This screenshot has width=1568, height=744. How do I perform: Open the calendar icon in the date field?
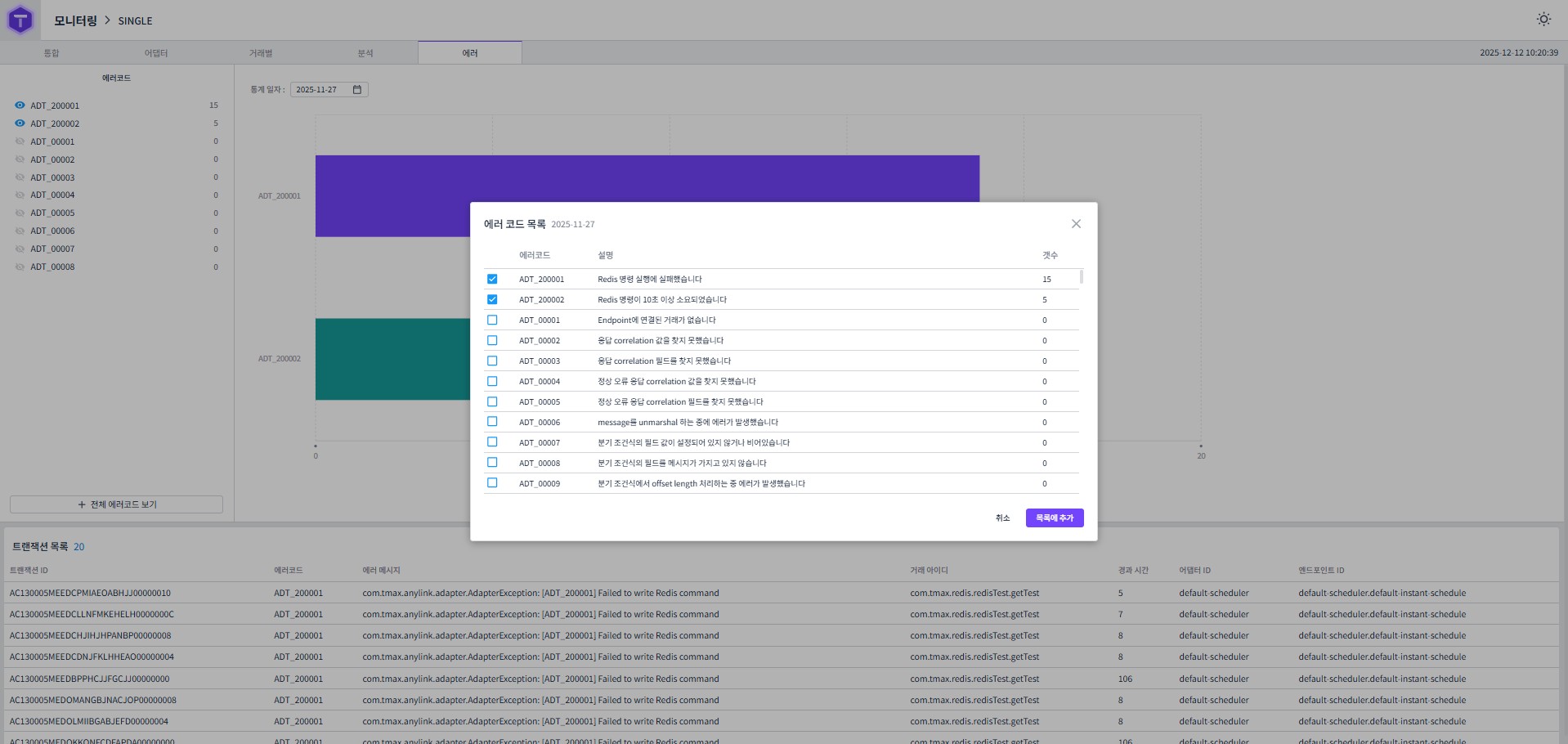356,90
